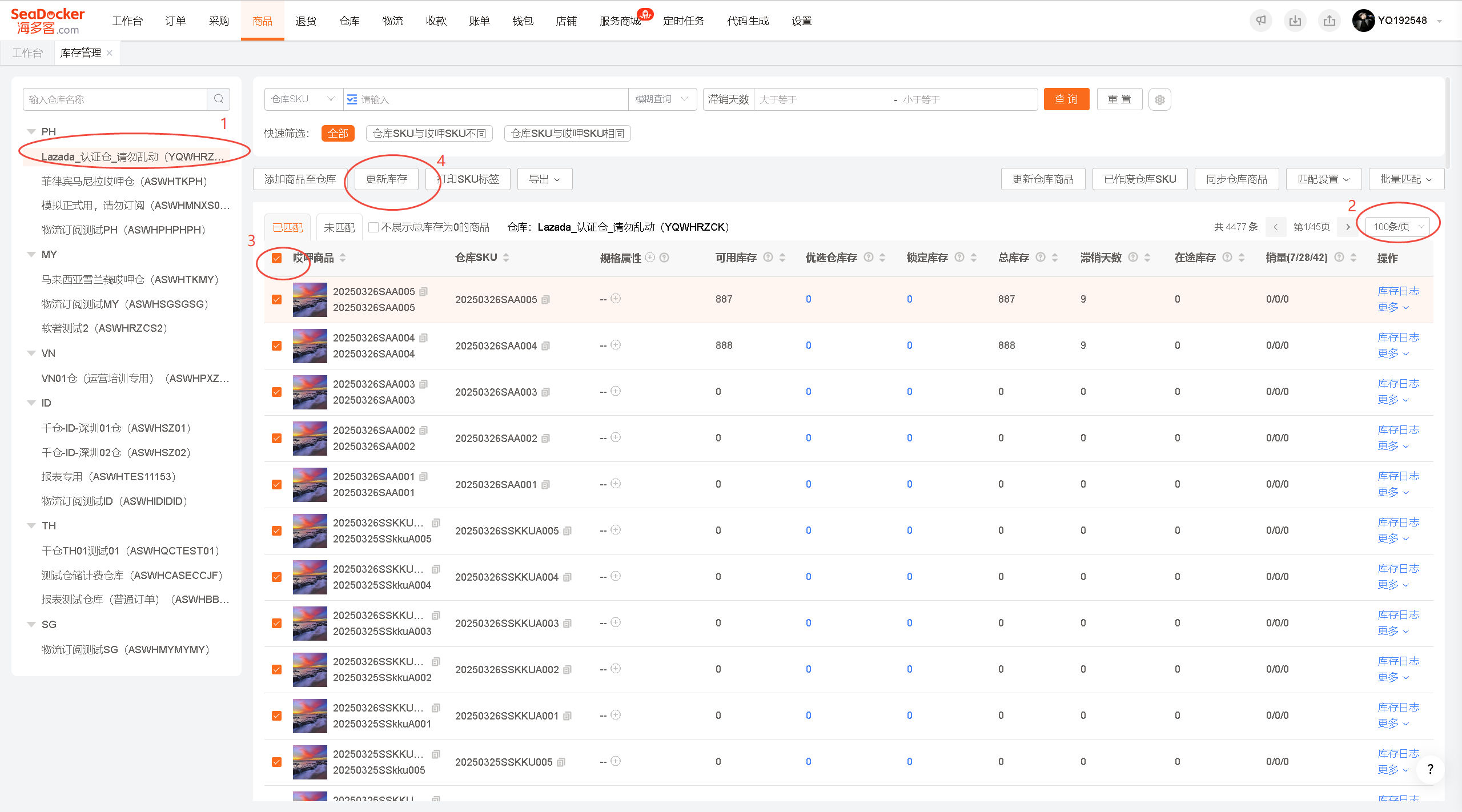Screen dimensions: 1462x812
Task: Click the 更新库存 button
Action: pos(387,179)
